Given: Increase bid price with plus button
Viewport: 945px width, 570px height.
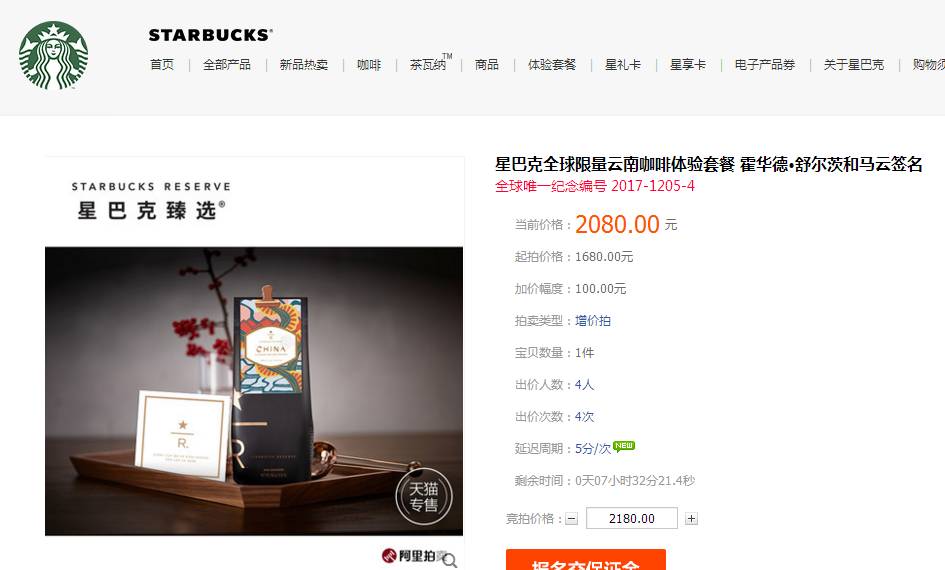Looking at the screenshot, I should [x=691, y=519].
